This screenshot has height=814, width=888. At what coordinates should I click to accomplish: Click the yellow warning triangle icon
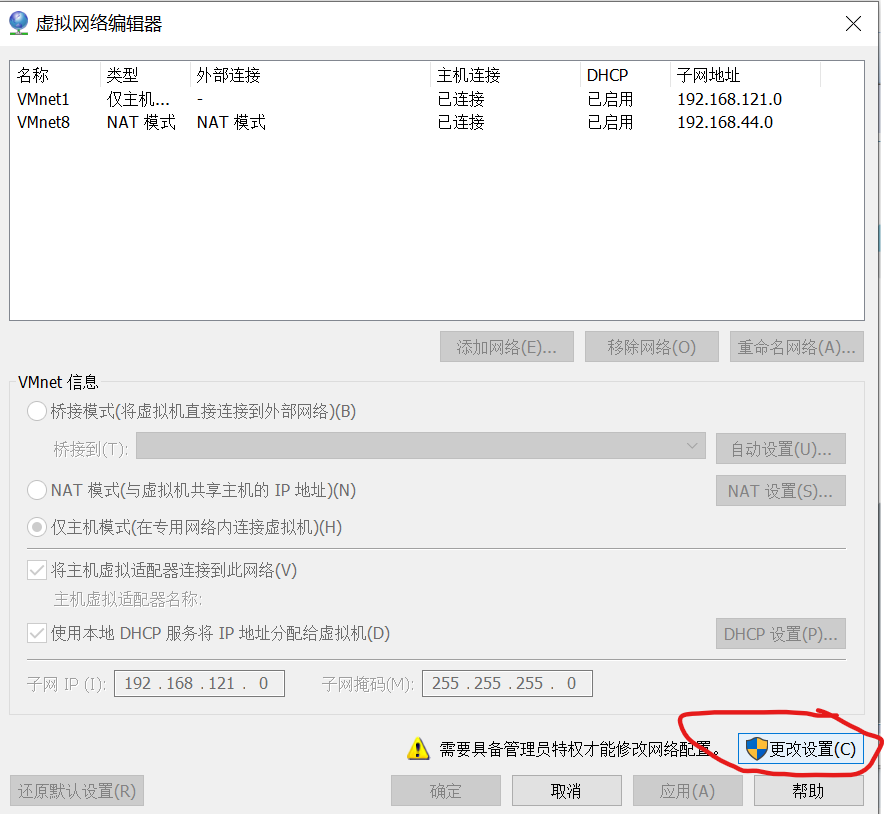(x=418, y=749)
